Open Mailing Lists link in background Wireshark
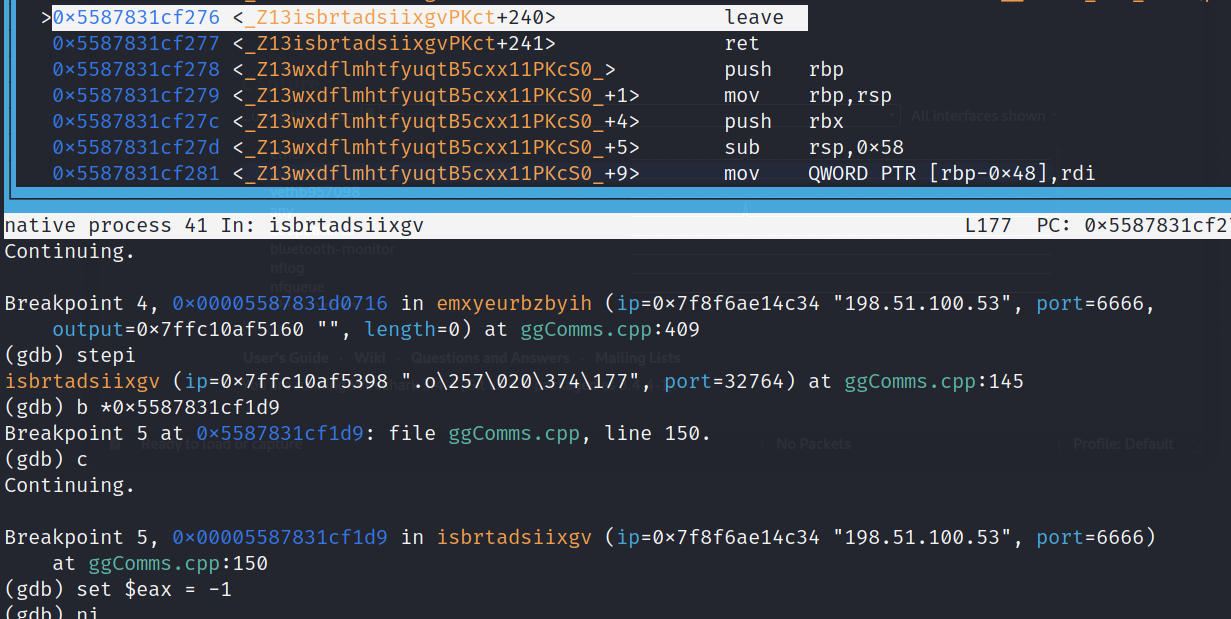The width and height of the screenshot is (1231, 619). point(637,357)
